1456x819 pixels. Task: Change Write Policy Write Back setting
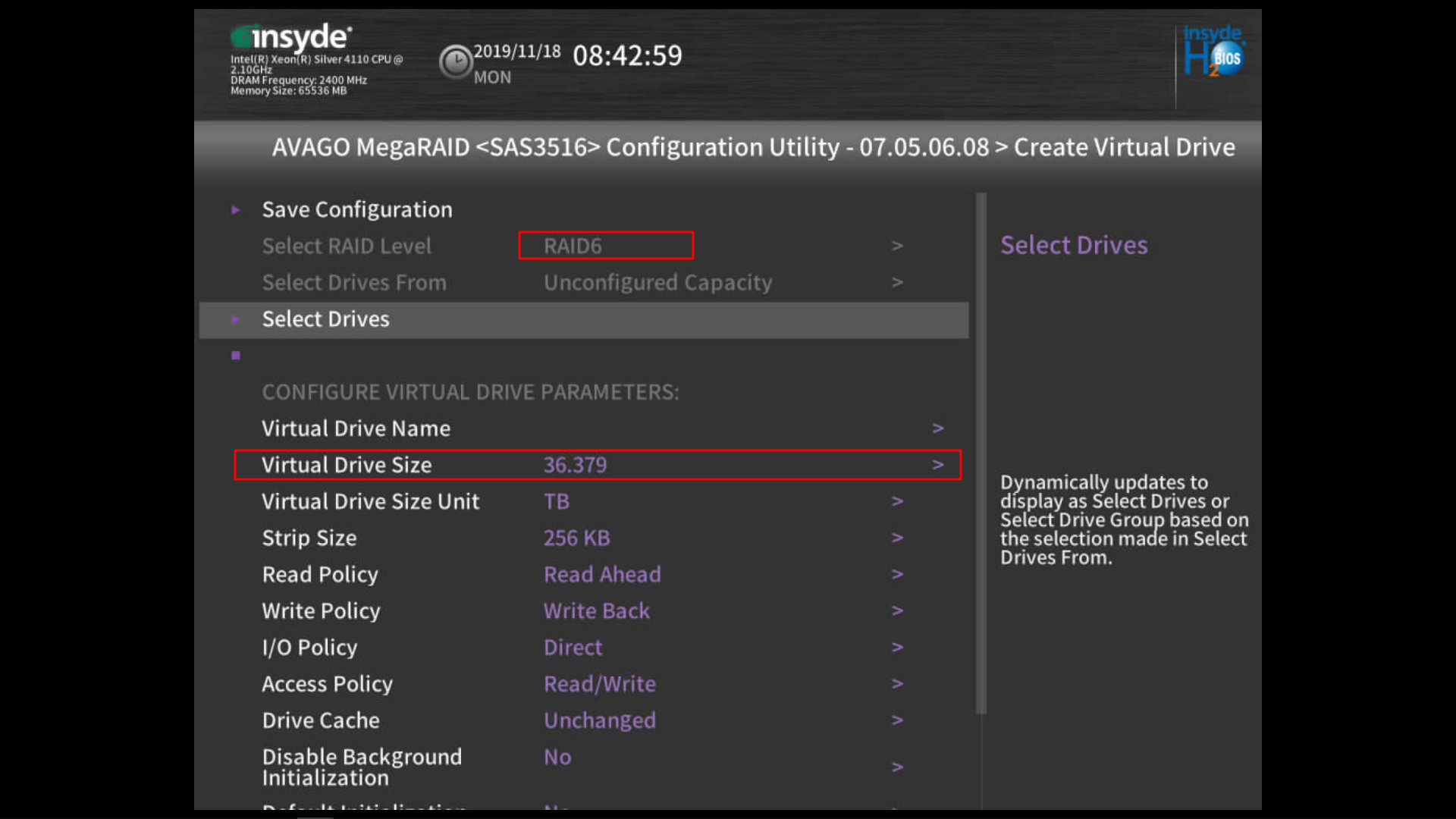596,611
